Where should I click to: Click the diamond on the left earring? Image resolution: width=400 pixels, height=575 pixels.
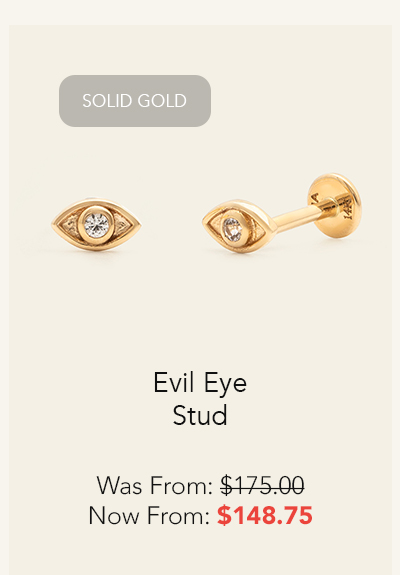(97, 225)
